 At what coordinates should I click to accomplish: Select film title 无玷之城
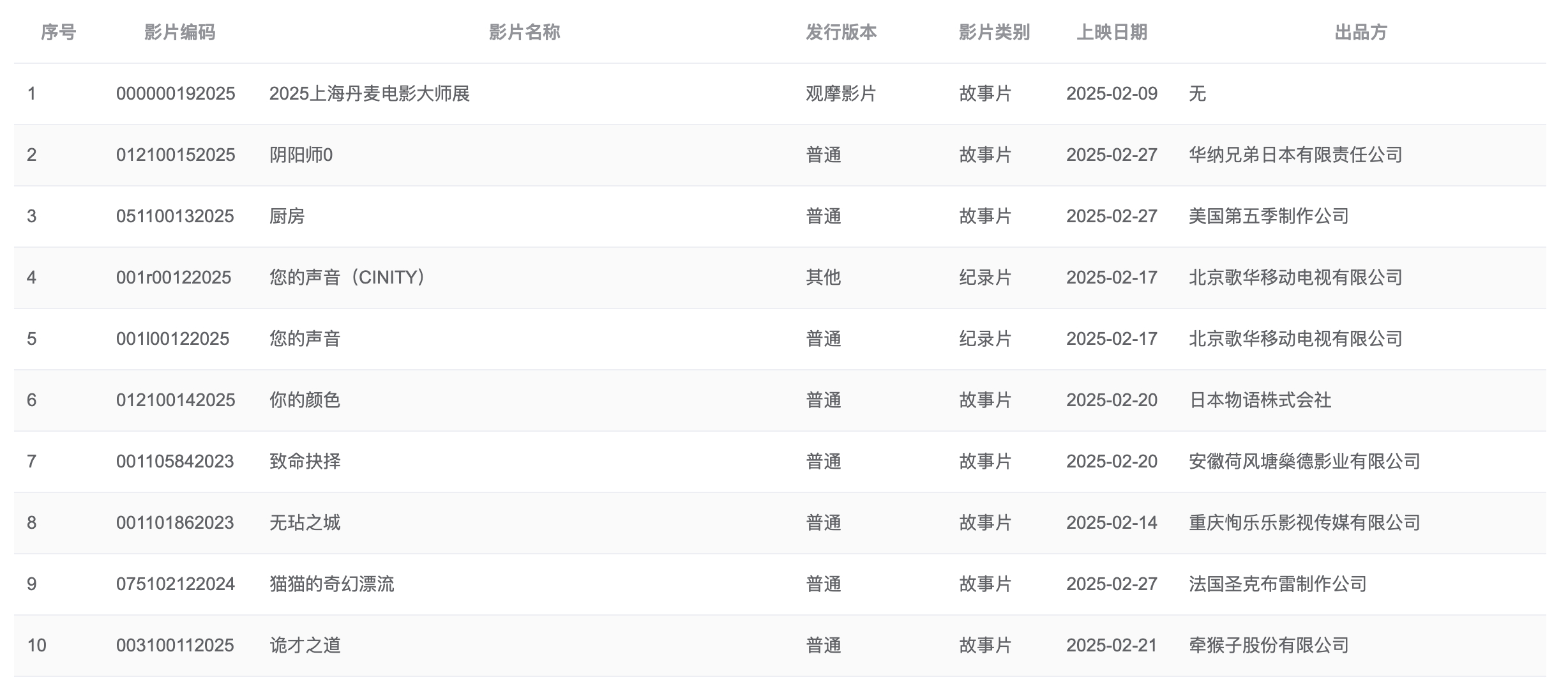point(305,523)
